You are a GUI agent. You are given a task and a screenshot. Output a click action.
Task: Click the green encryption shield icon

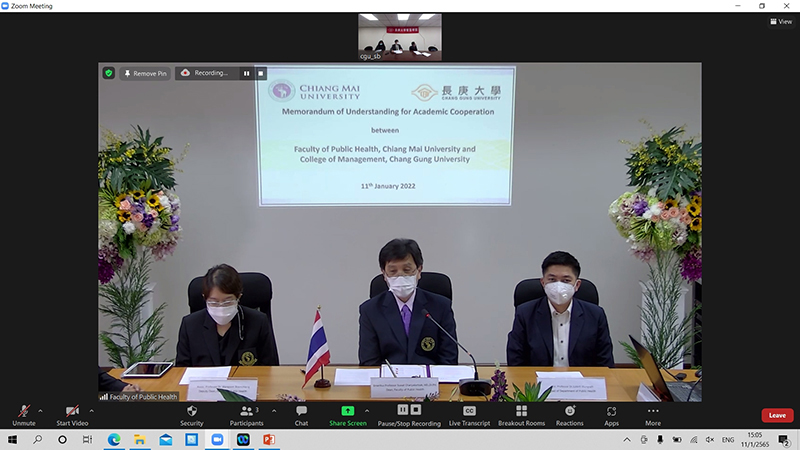point(109,73)
